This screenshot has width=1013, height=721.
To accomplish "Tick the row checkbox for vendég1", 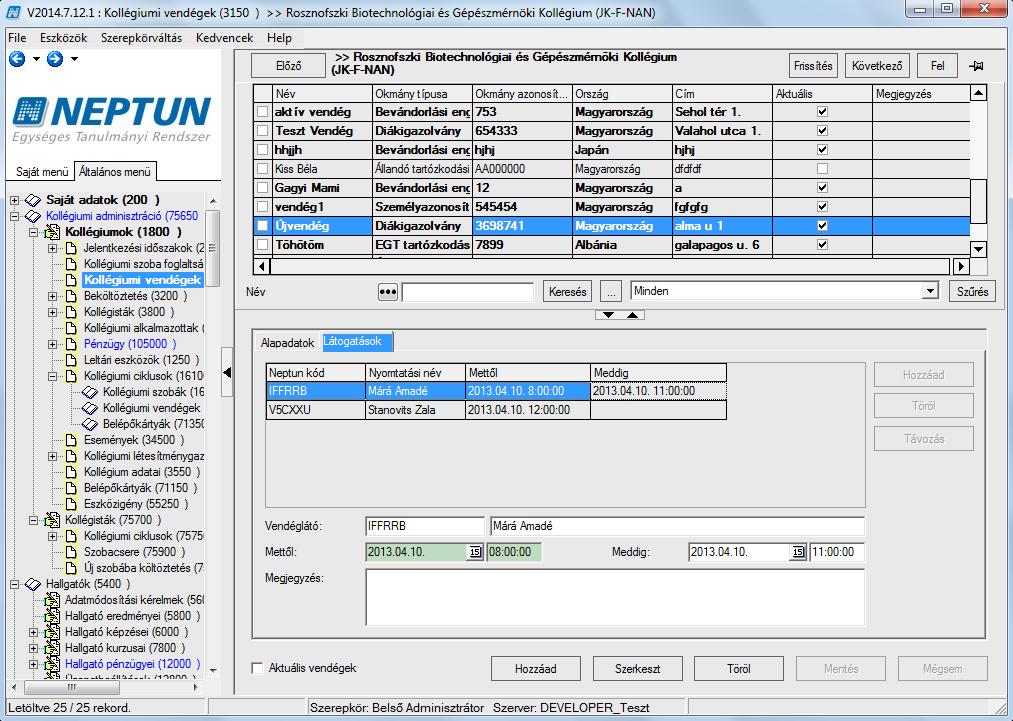I will 262,207.
